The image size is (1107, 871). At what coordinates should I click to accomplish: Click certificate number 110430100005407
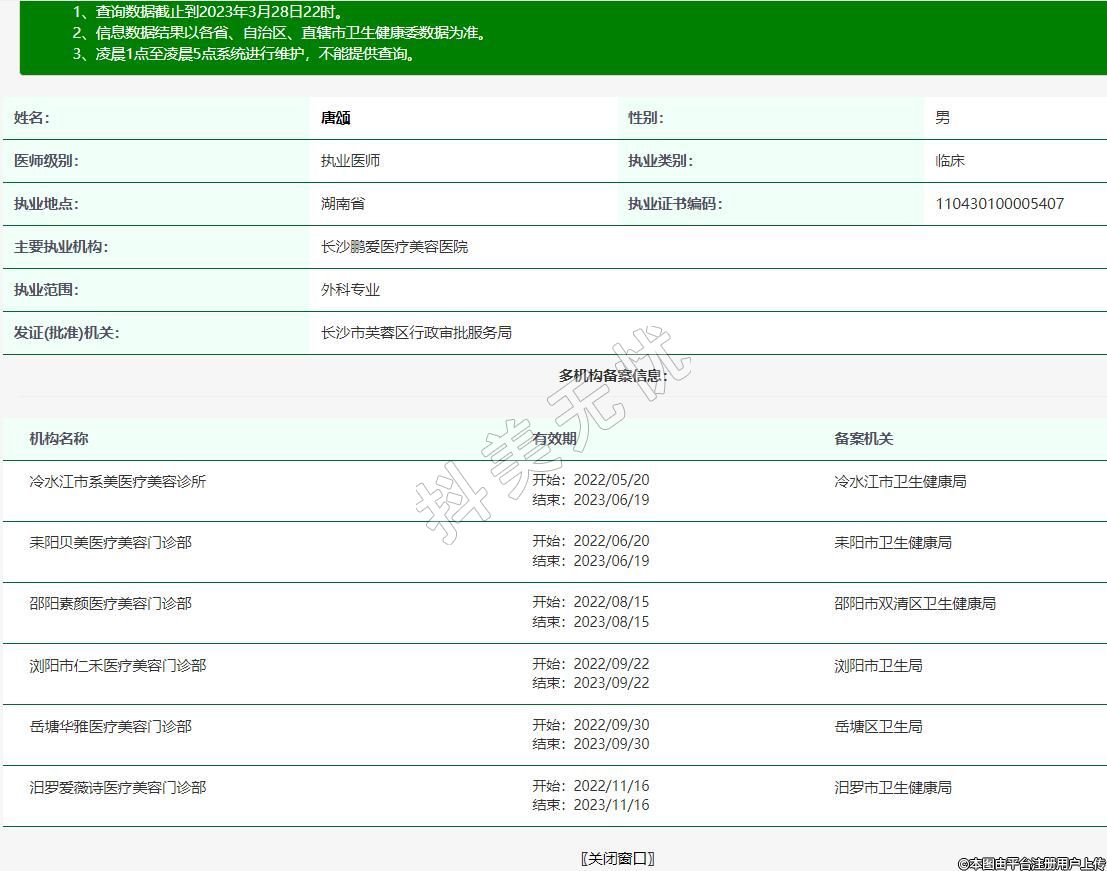pos(999,204)
